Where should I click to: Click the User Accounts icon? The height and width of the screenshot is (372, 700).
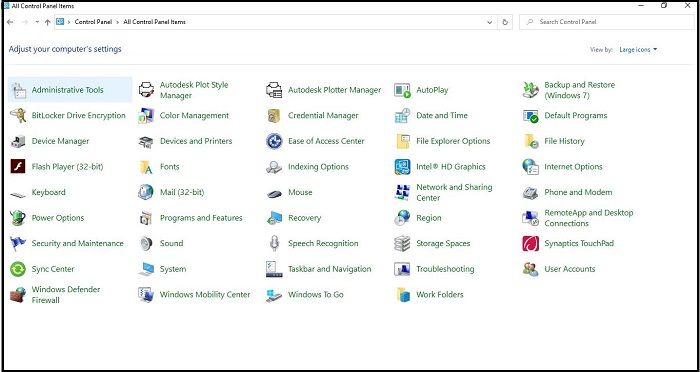[530, 269]
